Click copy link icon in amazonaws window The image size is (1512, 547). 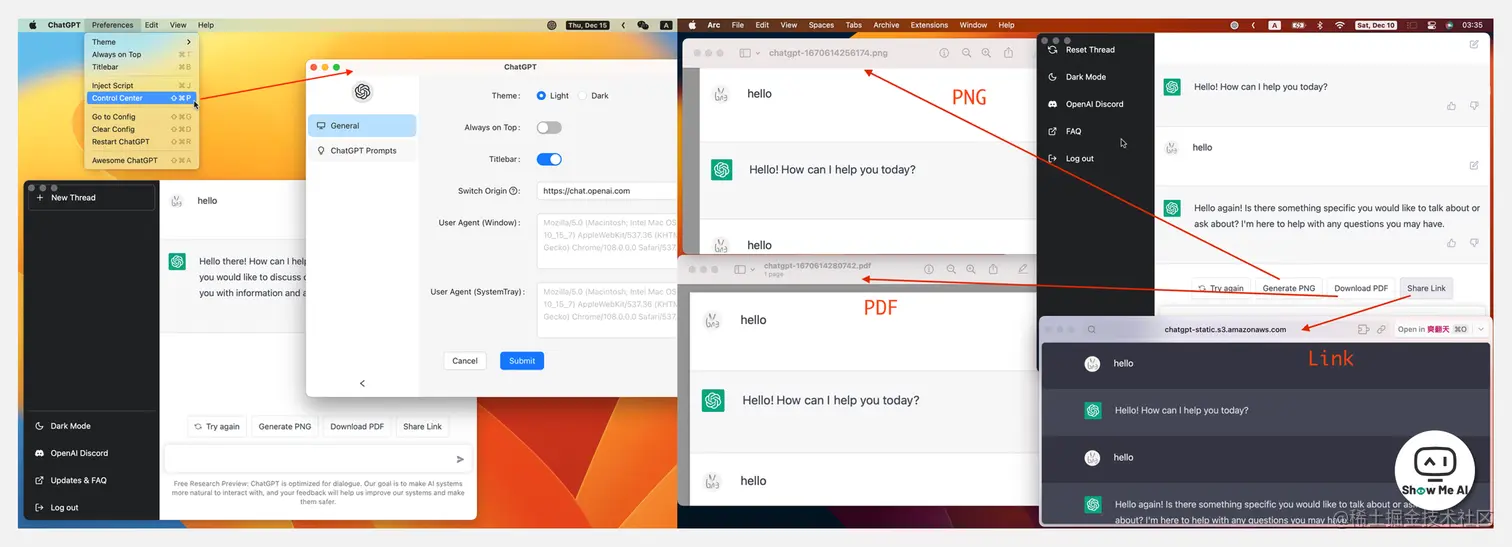[x=1381, y=329]
